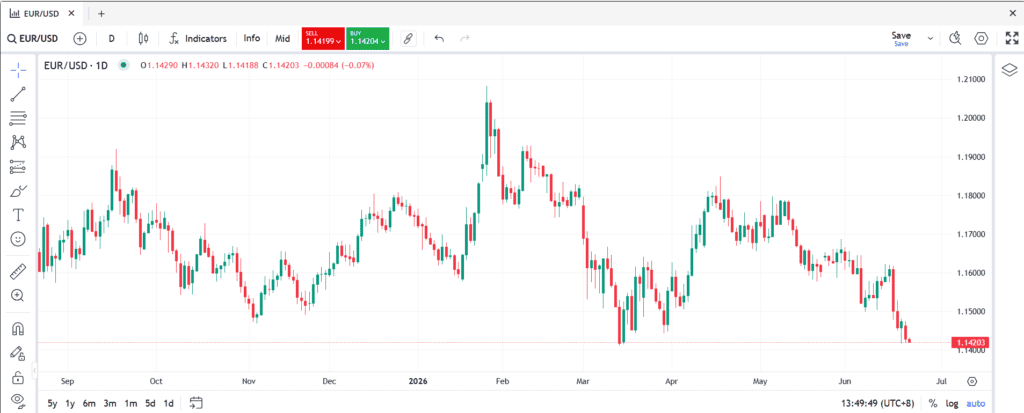Toggle magnet snap mode
Viewport: 1024px width, 413px height.
pos(18,329)
